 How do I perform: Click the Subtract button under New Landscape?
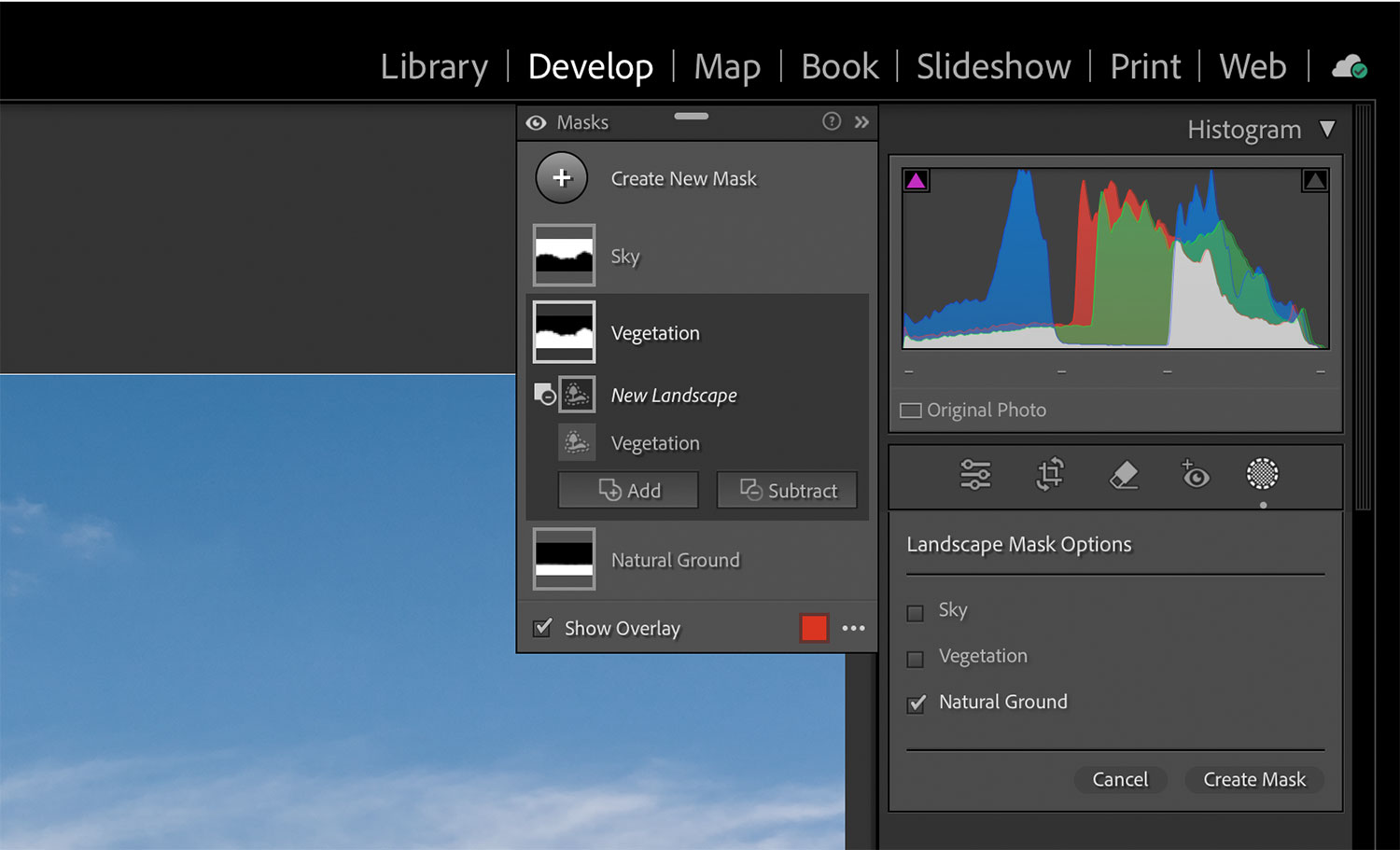pos(787,490)
